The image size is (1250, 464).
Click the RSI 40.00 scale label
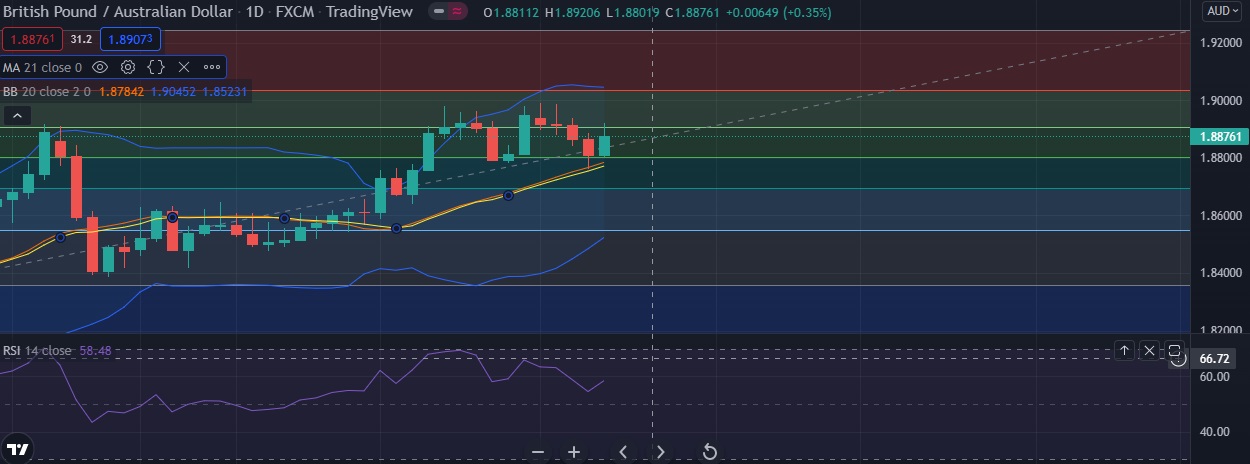pos(1214,432)
